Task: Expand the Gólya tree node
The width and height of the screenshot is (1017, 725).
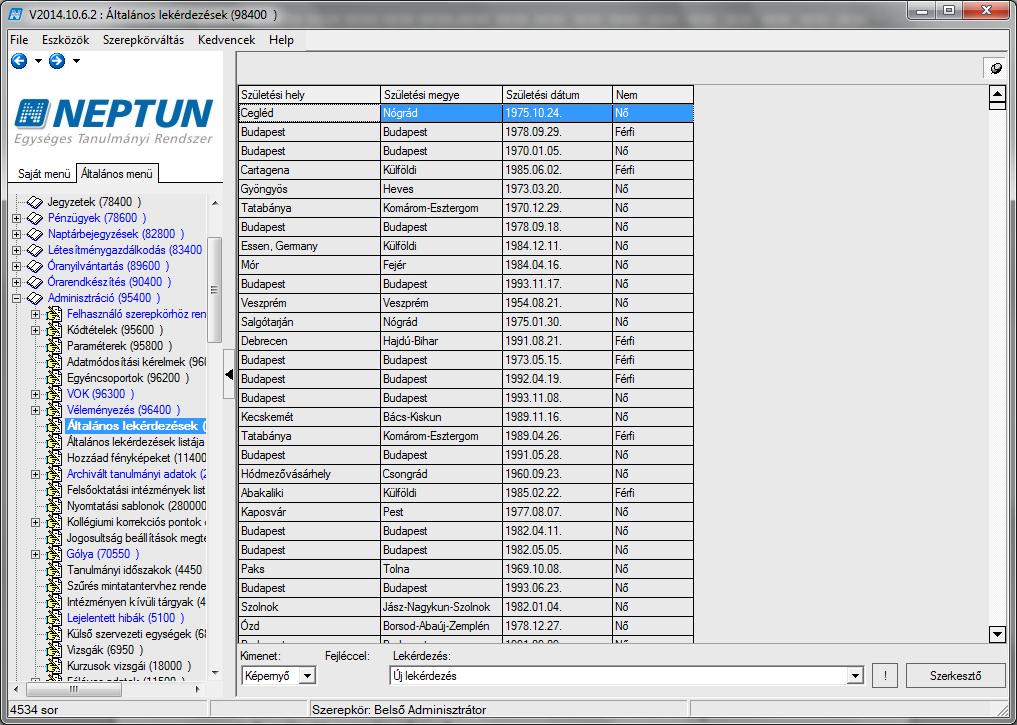Action: click(x=36, y=554)
